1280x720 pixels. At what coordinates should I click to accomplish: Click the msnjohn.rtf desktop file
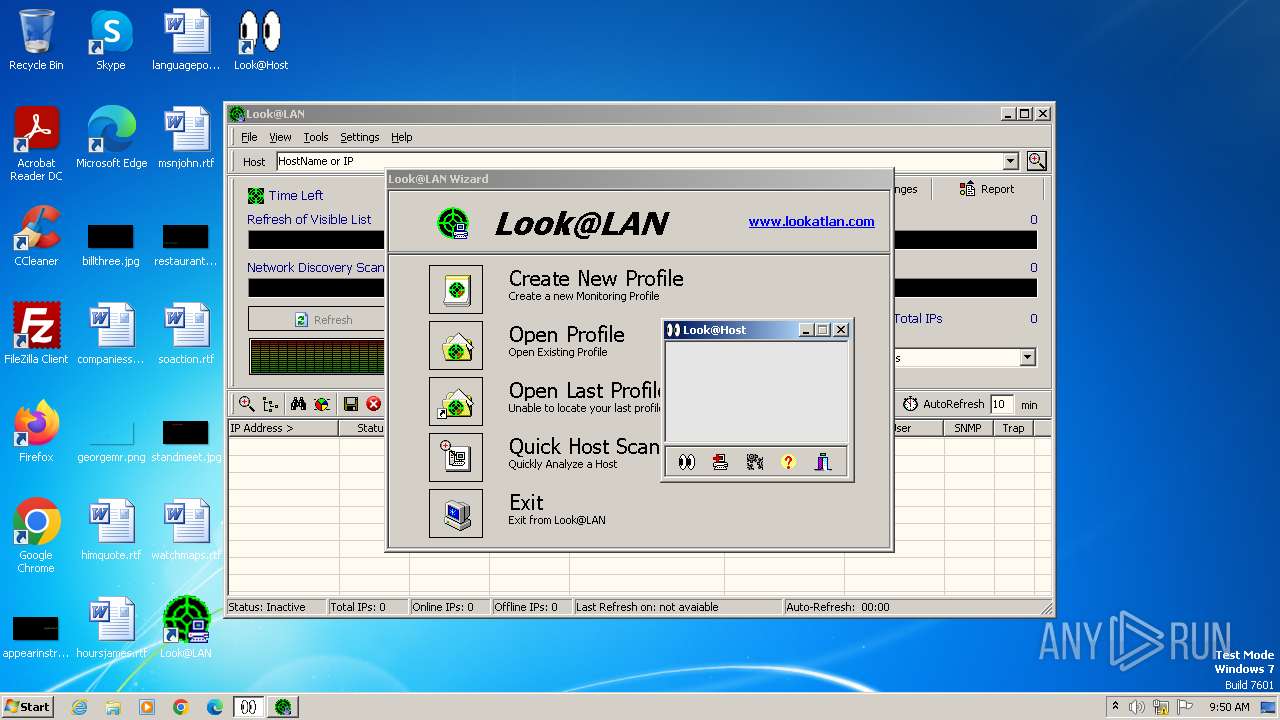point(186,138)
